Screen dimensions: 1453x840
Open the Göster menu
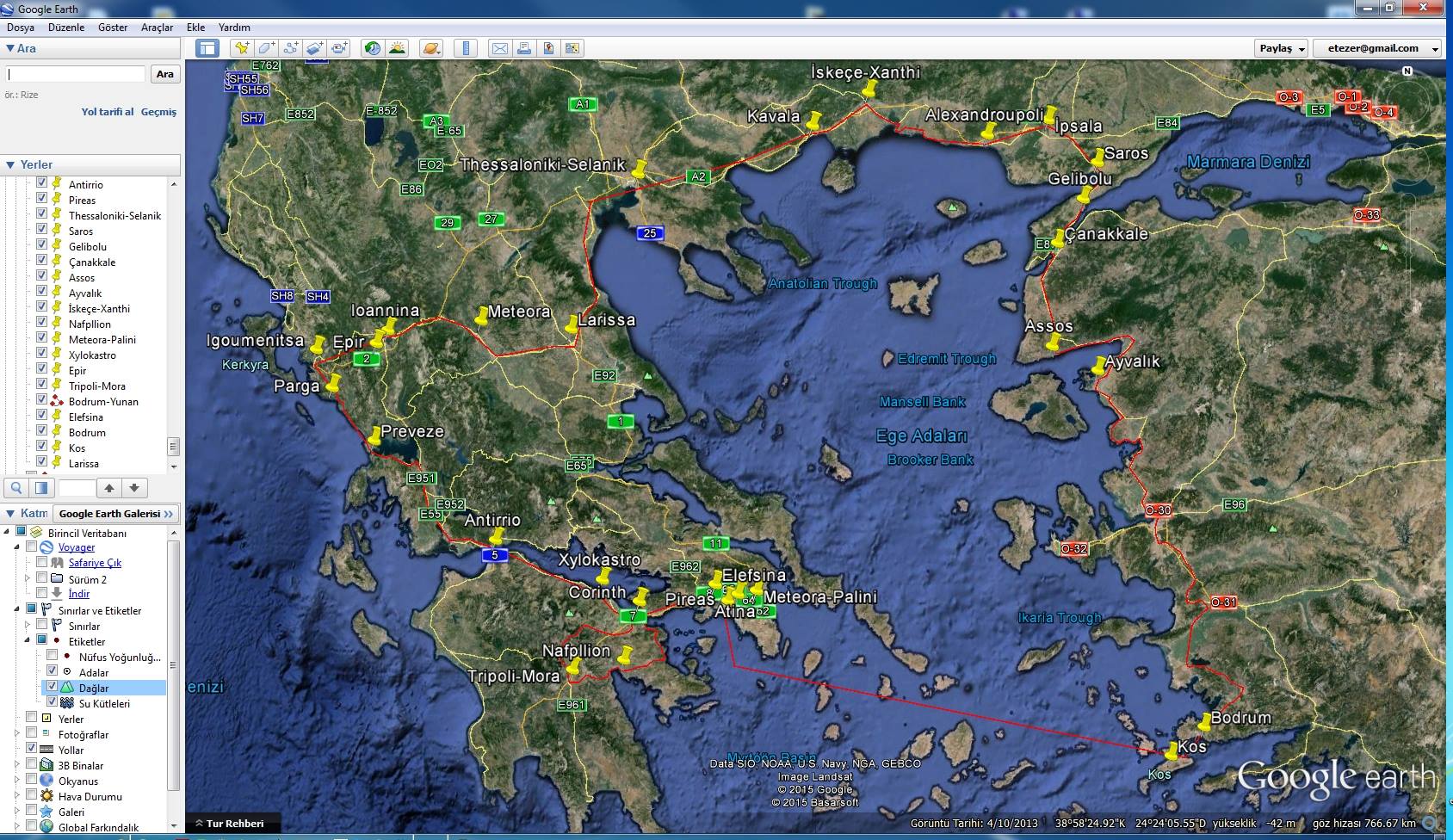click(x=113, y=28)
